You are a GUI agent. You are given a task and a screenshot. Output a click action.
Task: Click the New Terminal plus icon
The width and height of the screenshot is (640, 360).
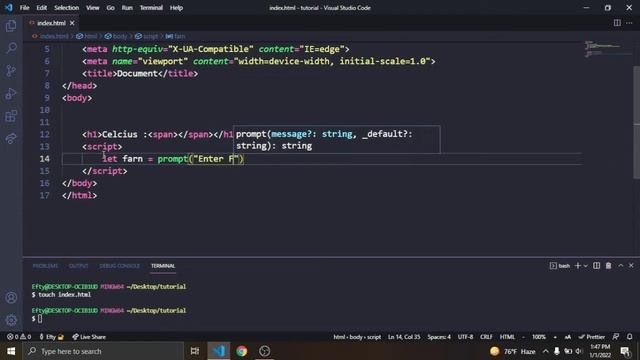pos(578,266)
